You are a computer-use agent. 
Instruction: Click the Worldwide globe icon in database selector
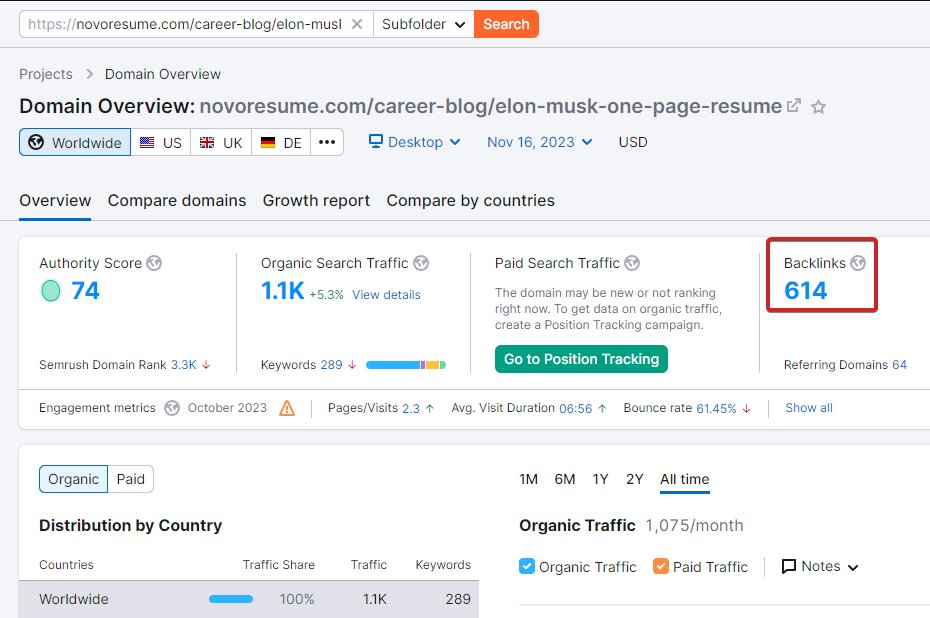click(x=36, y=142)
